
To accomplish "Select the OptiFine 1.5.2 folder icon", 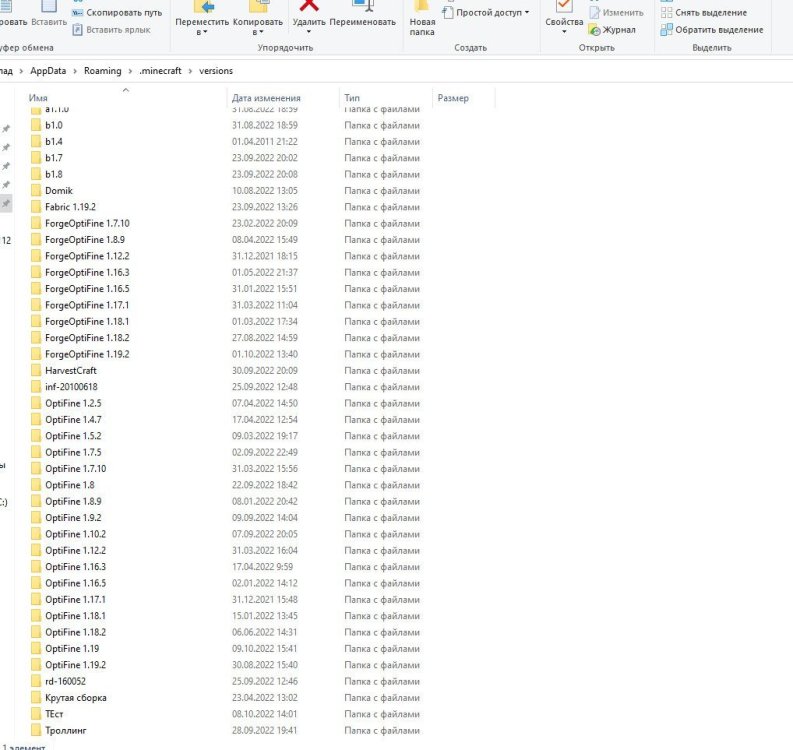I will 36,436.
